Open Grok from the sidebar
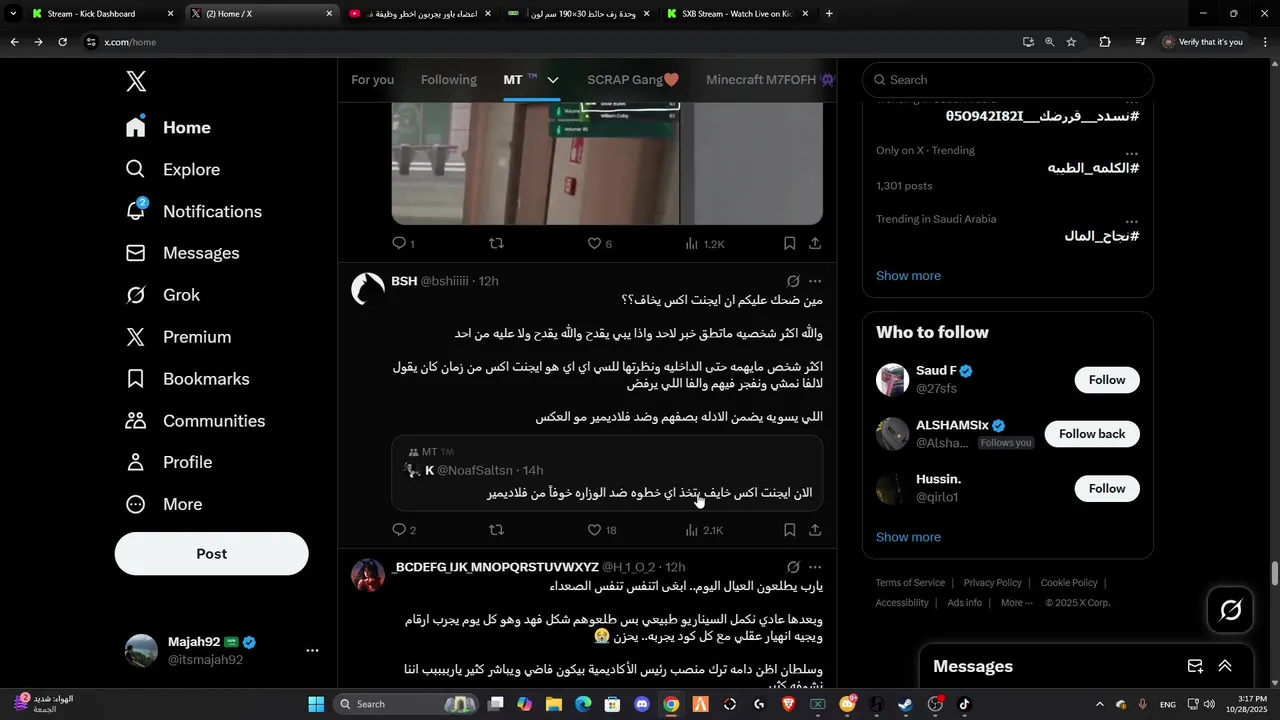Screen dimensions: 1280x720 [x=163, y=295]
